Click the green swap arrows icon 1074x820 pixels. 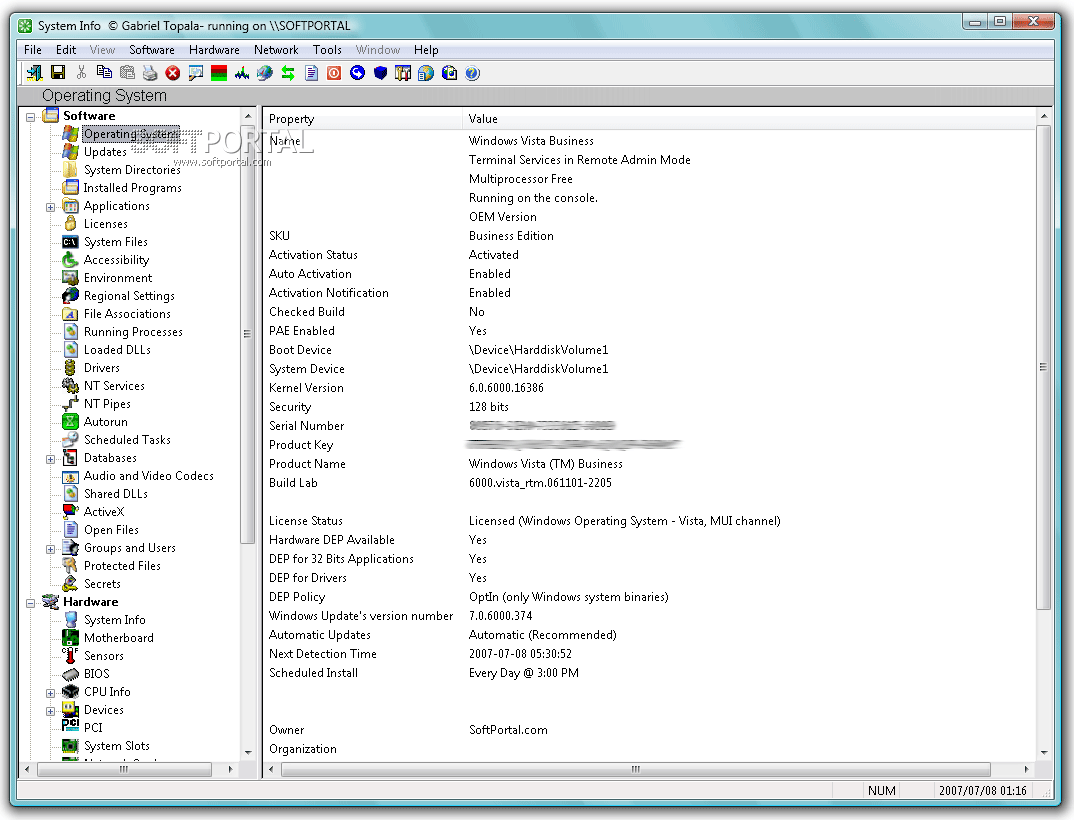(x=288, y=73)
